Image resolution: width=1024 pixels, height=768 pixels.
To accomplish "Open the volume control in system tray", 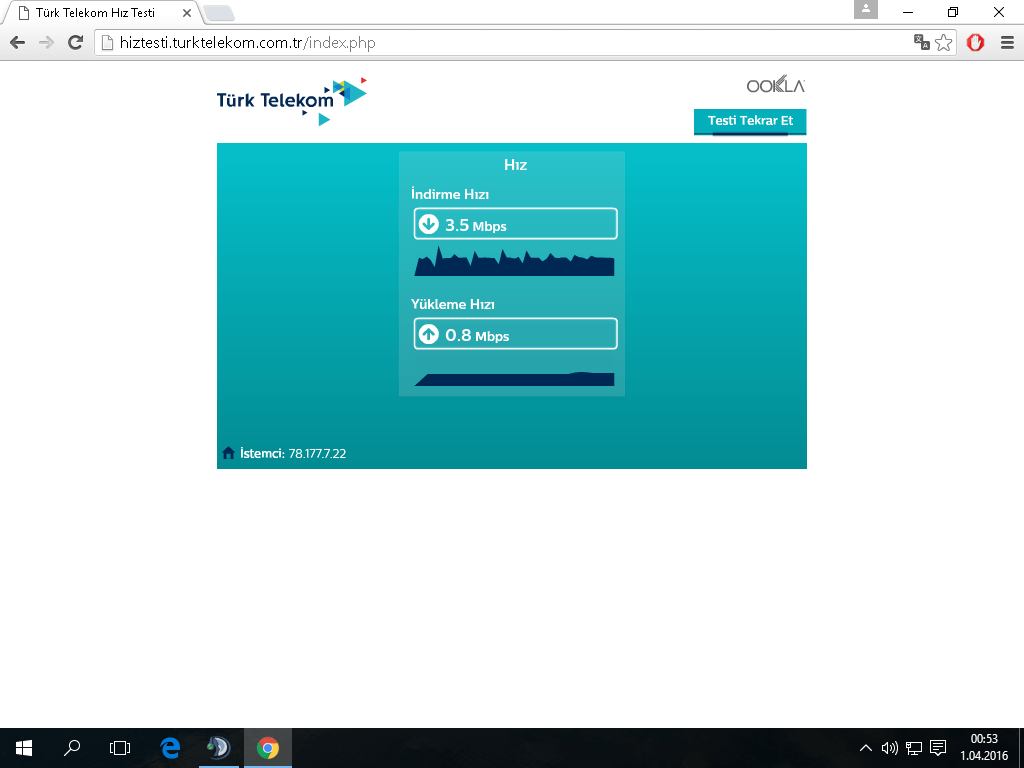I will [x=889, y=748].
